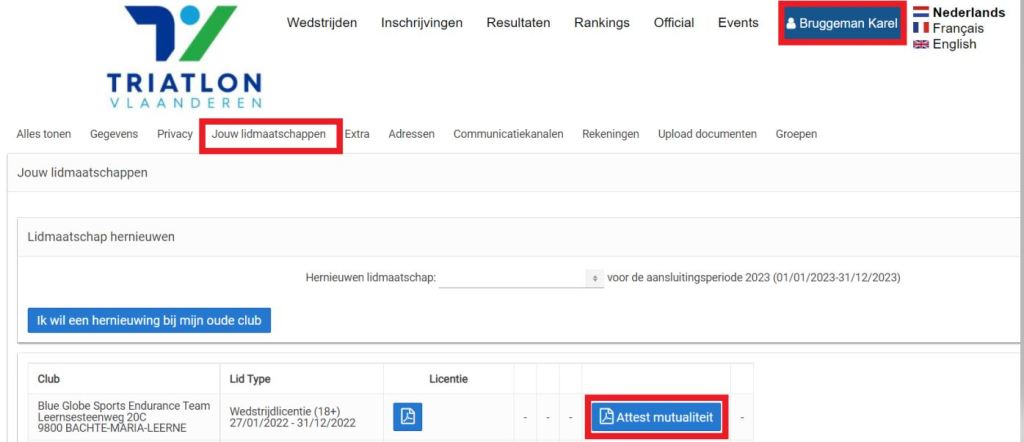Click the Triatlon Vlaanderen logo

coord(184,56)
